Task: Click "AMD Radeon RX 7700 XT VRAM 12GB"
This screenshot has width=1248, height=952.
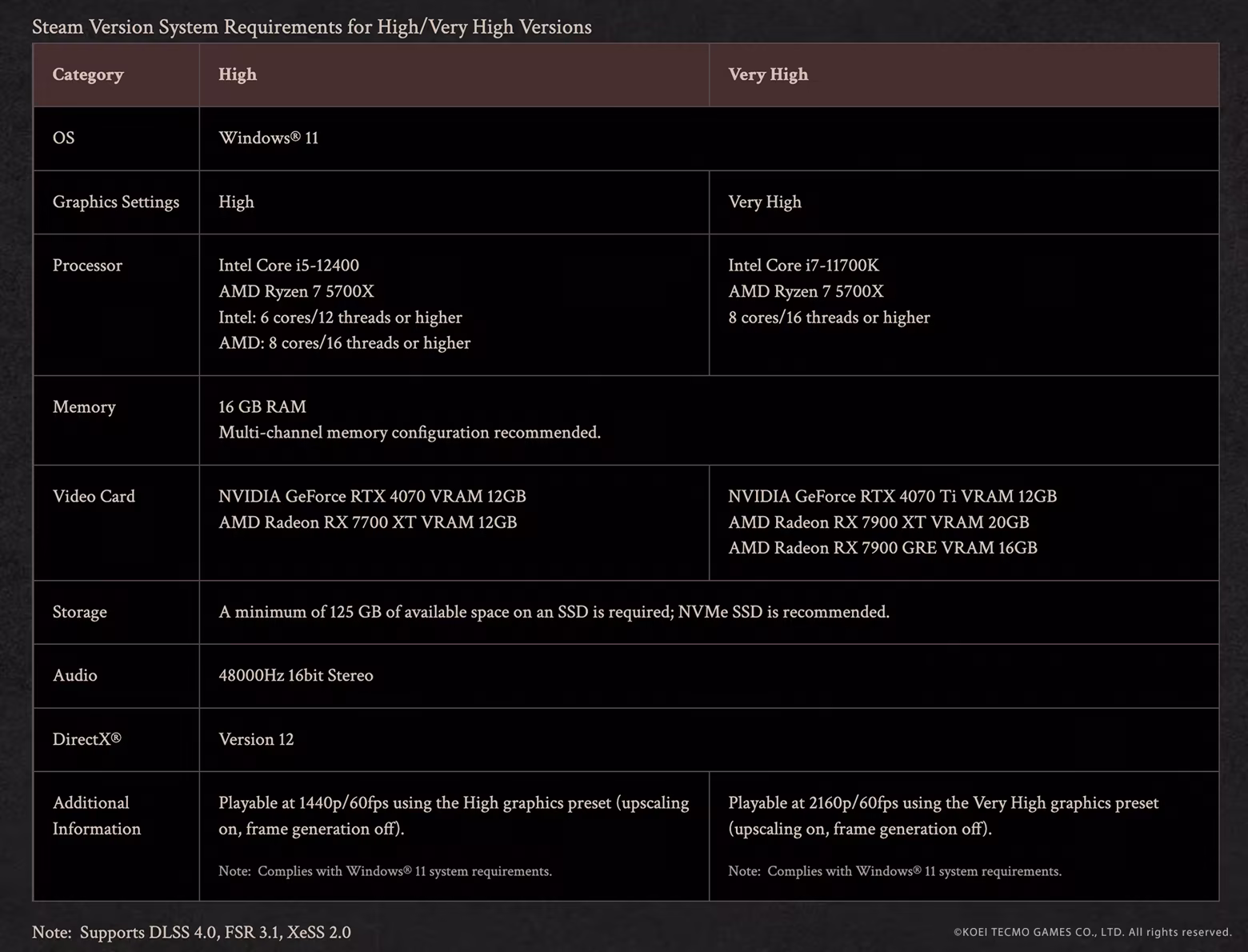Action: pyautogui.click(x=367, y=522)
